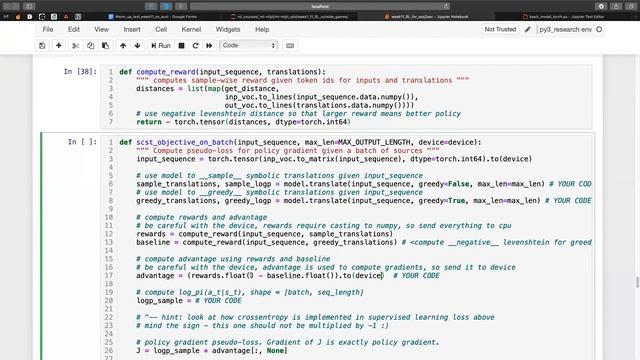Click the Safari address bar showing localhost
640x360 pixels.
(x=320, y=6)
